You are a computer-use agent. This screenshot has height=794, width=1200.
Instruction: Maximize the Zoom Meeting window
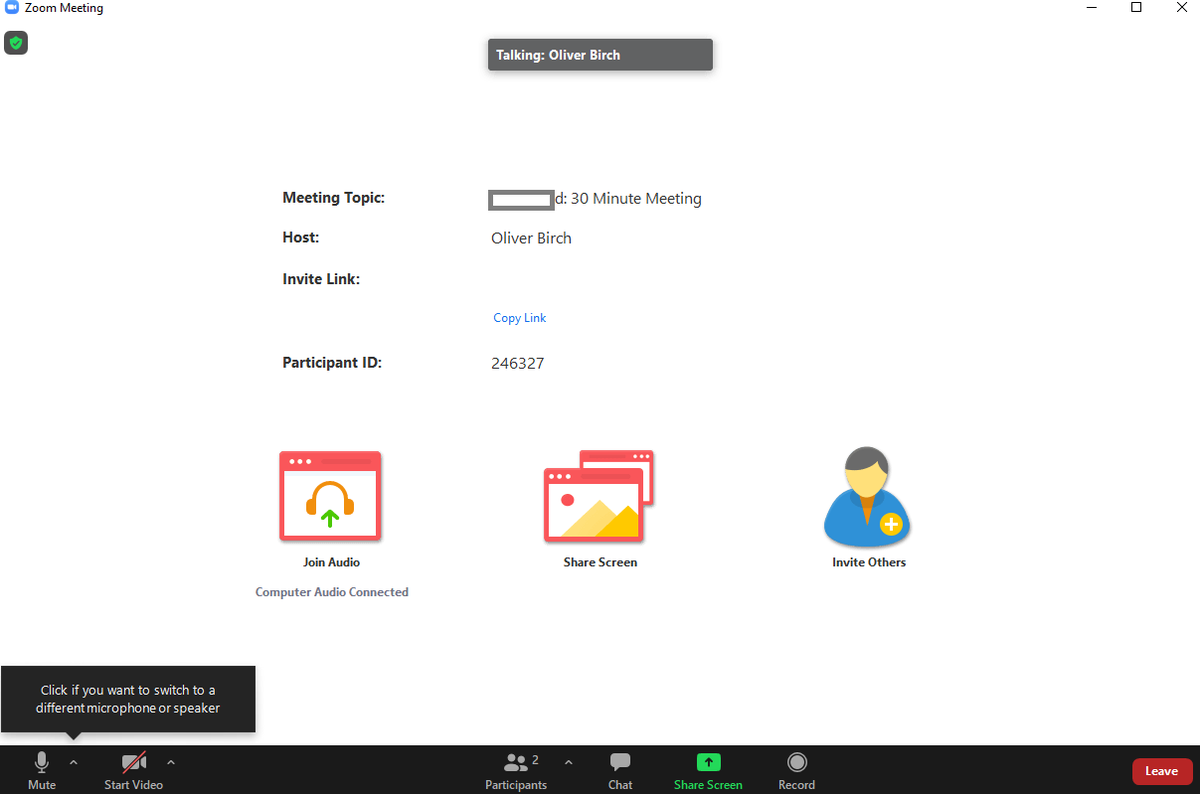1136,8
